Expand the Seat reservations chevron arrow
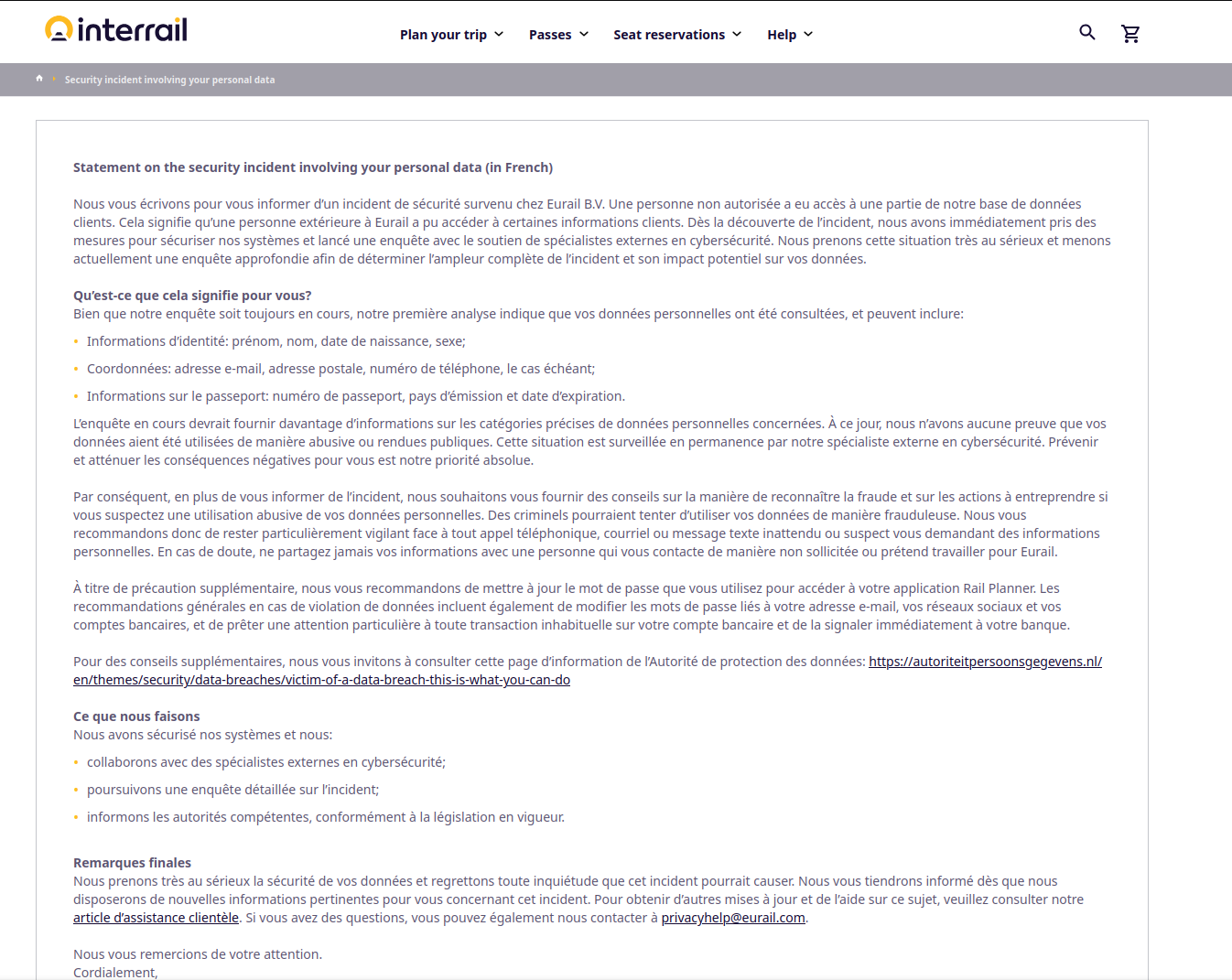This screenshot has height=980, width=1232. 737,34
